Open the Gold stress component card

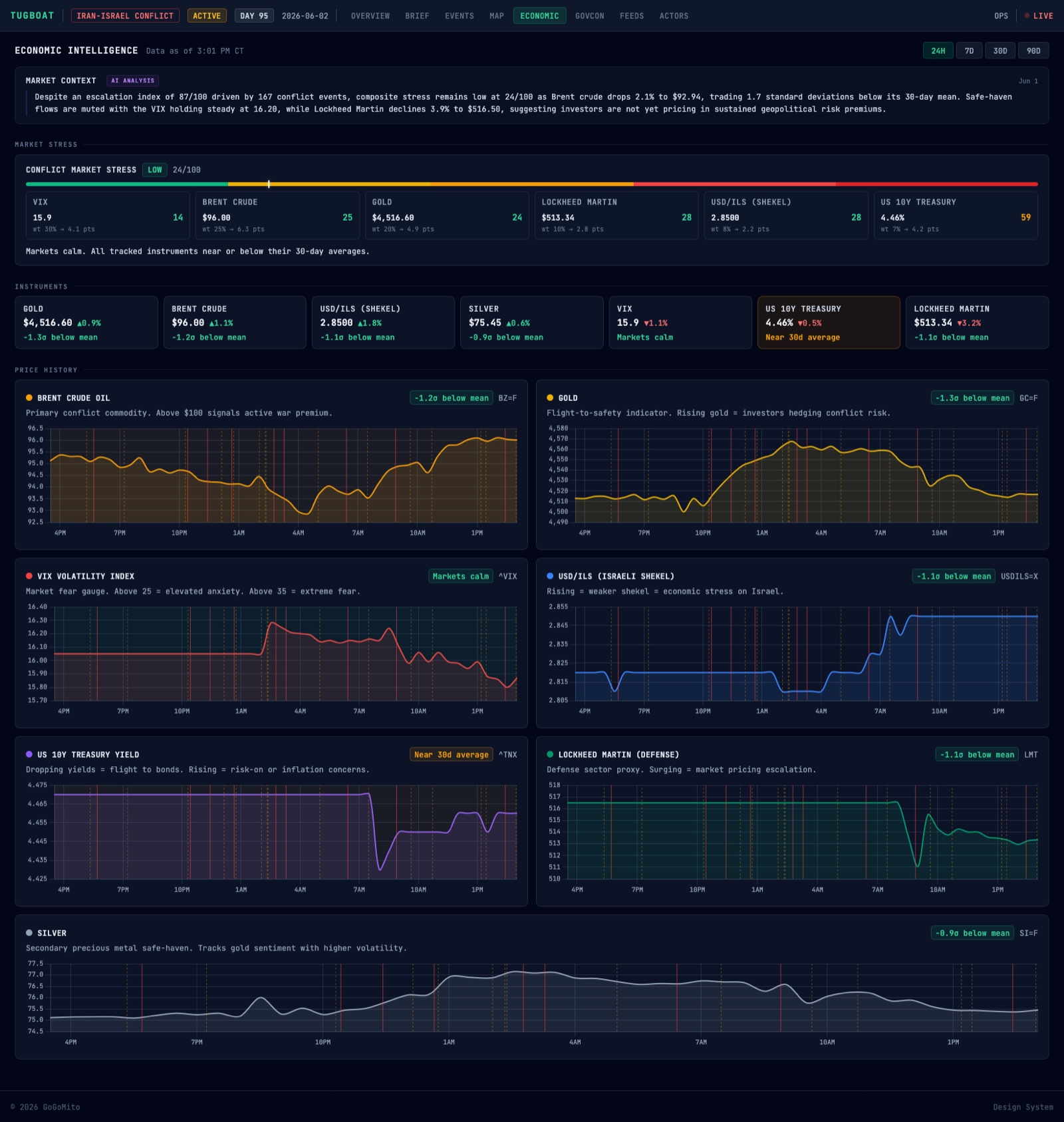click(447, 215)
